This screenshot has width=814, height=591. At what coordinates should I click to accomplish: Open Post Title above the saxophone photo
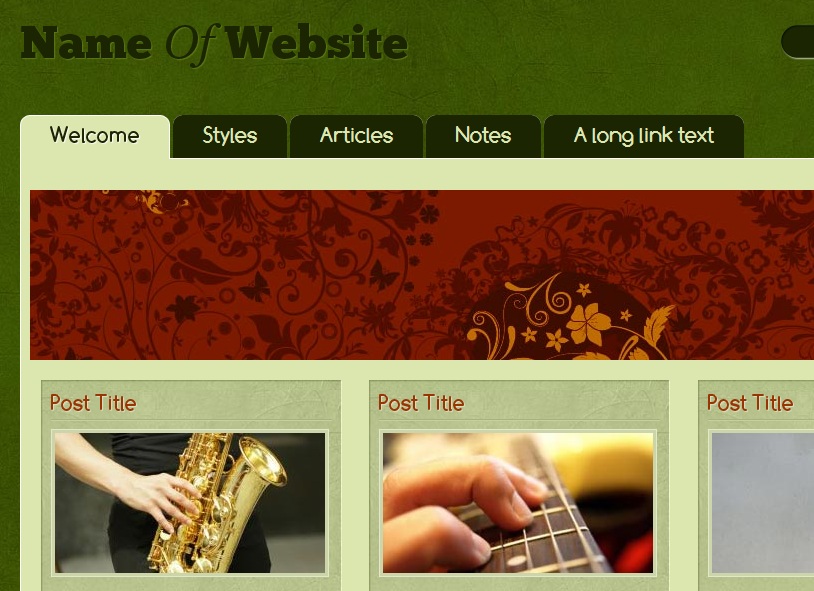click(x=93, y=403)
